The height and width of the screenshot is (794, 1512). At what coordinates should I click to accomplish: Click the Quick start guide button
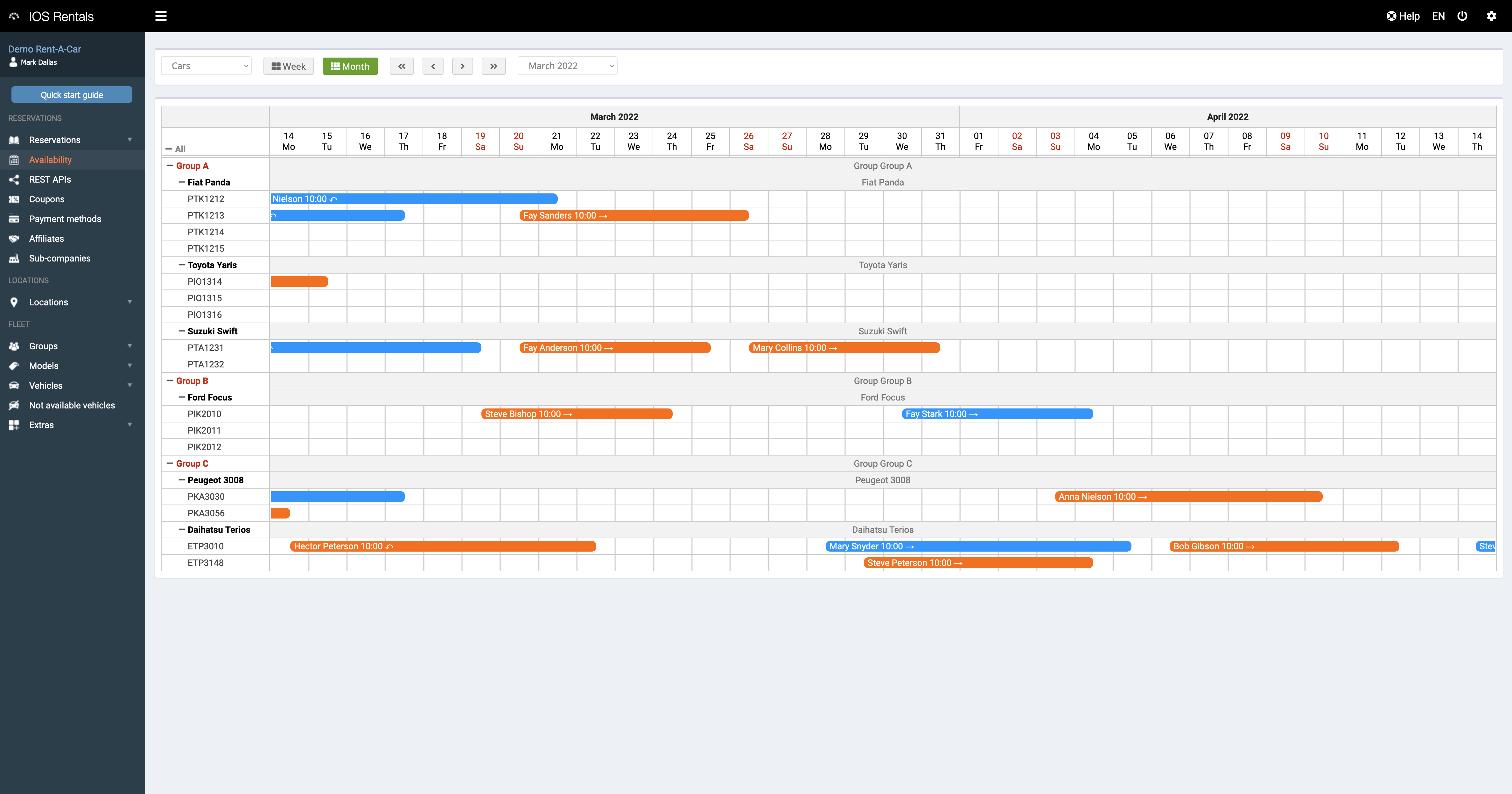[x=72, y=95]
